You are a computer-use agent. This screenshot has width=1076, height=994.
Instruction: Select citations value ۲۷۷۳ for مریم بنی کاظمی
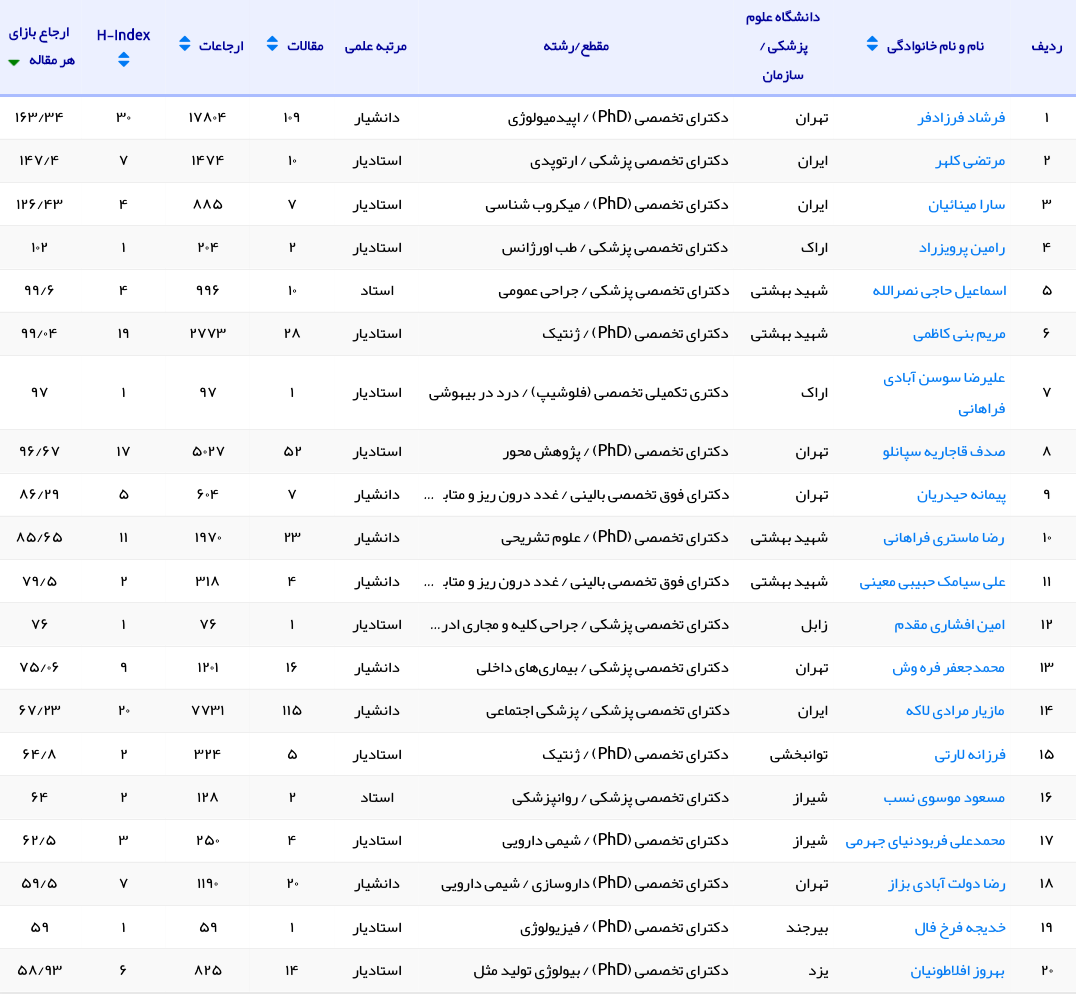pos(207,334)
